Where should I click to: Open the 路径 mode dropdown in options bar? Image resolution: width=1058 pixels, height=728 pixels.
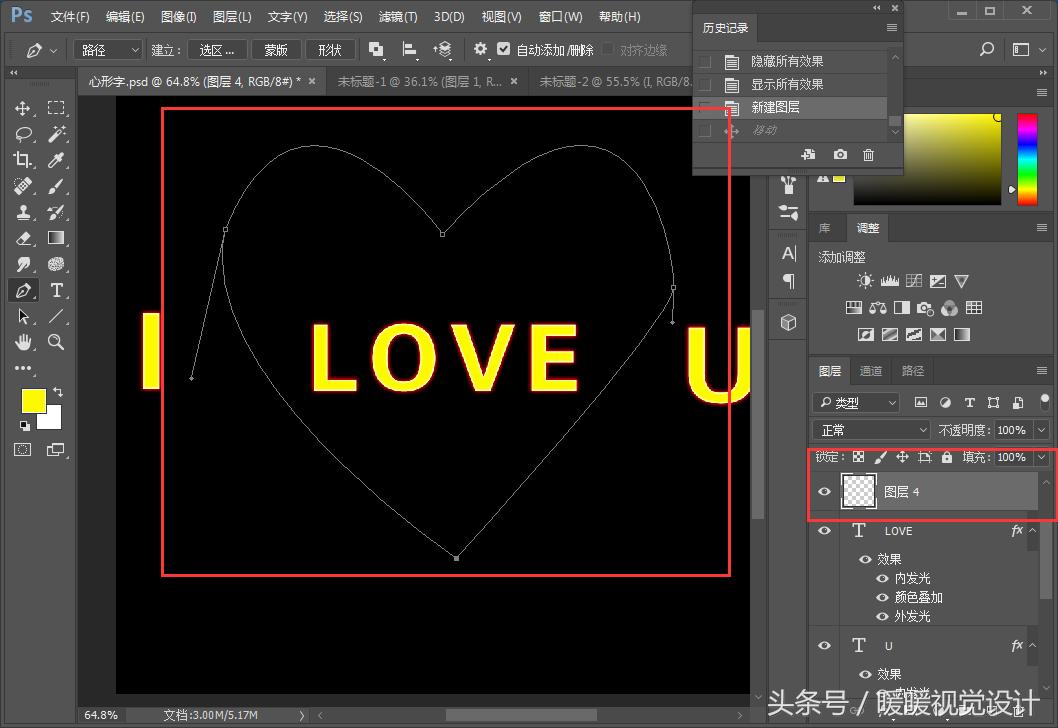[x=108, y=49]
